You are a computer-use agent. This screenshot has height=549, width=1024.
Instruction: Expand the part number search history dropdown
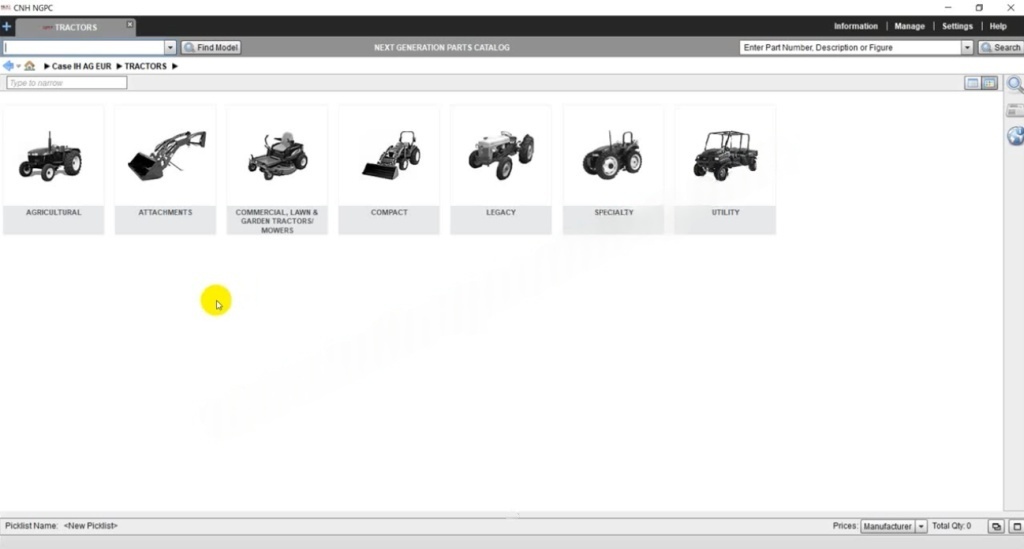pos(967,47)
